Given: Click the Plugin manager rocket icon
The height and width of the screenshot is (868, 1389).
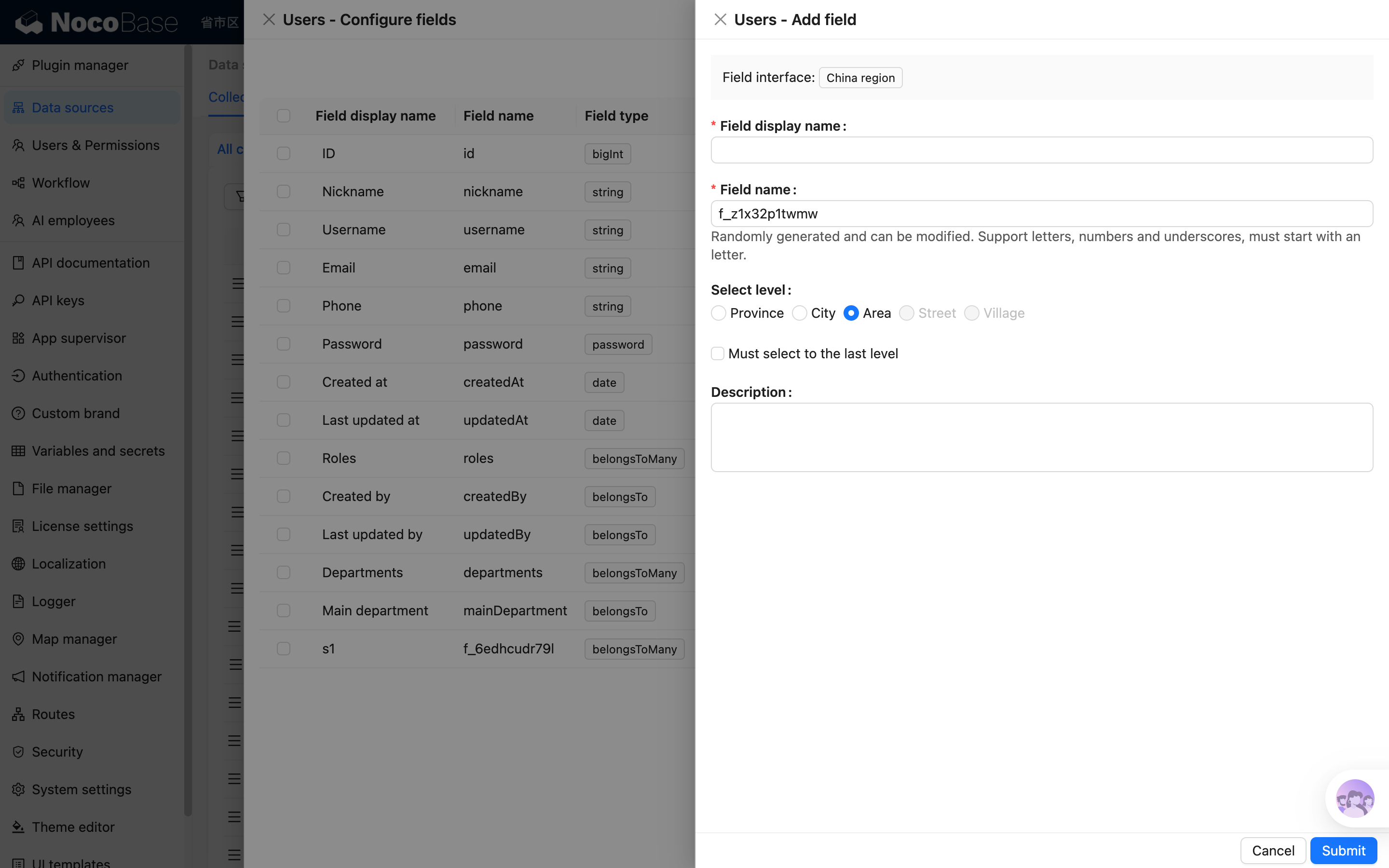Looking at the screenshot, I should 18,65.
